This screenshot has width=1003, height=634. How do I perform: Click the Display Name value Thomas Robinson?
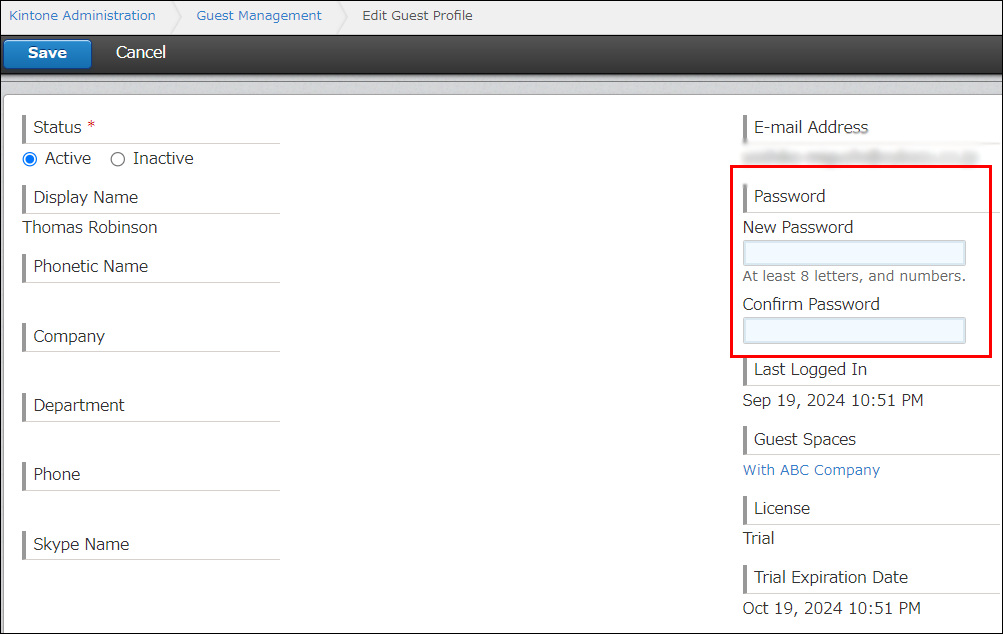(89, 227)
